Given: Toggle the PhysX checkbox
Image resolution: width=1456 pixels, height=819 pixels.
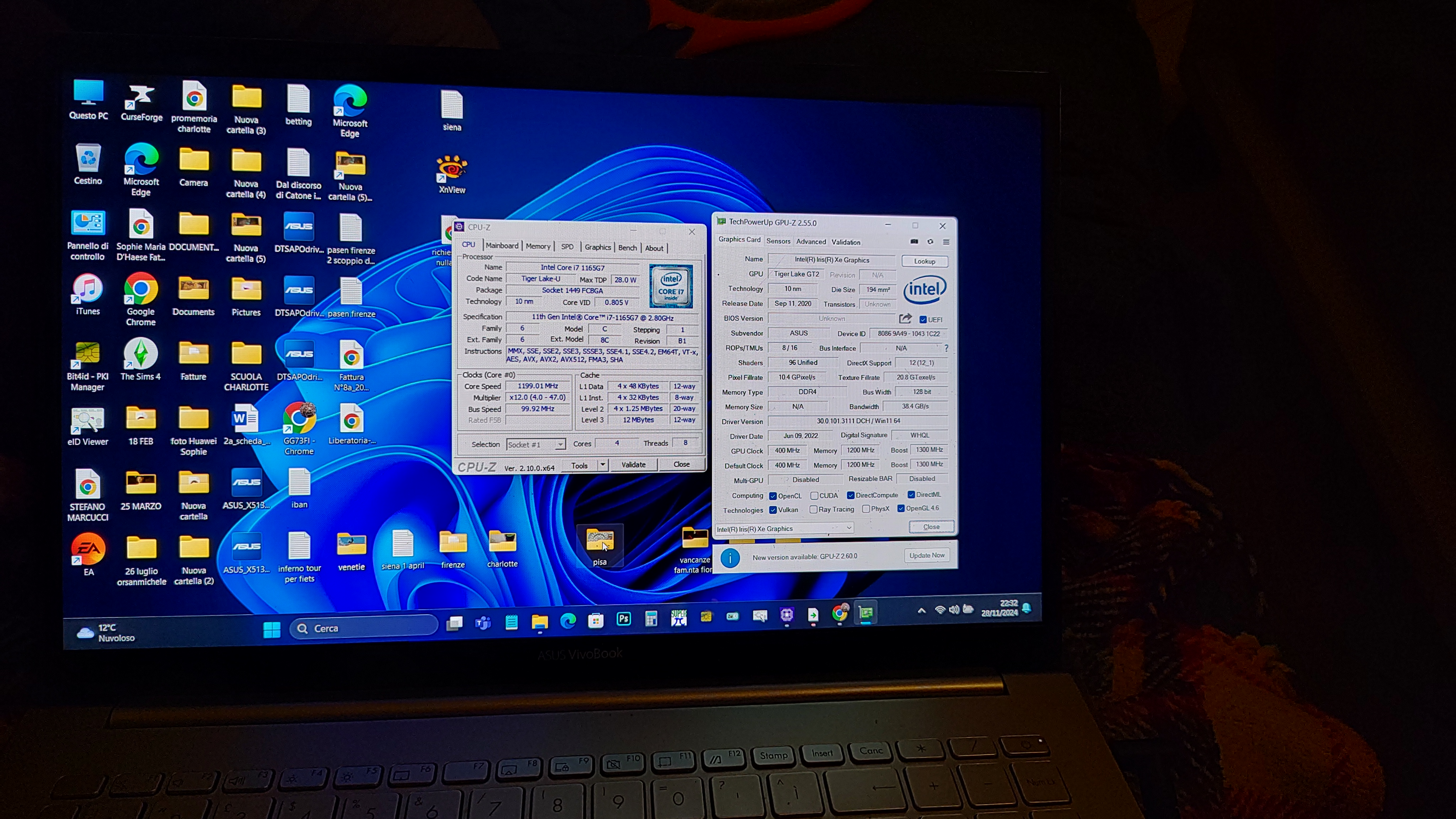Looking at the screenshot, I should (x=865, y=509).
